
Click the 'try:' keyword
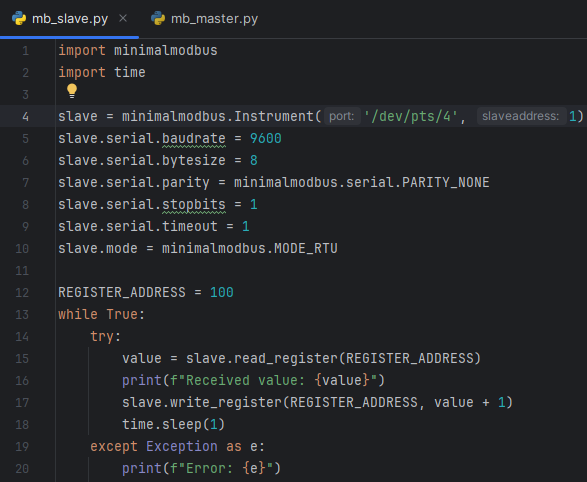tap(106, 336)
